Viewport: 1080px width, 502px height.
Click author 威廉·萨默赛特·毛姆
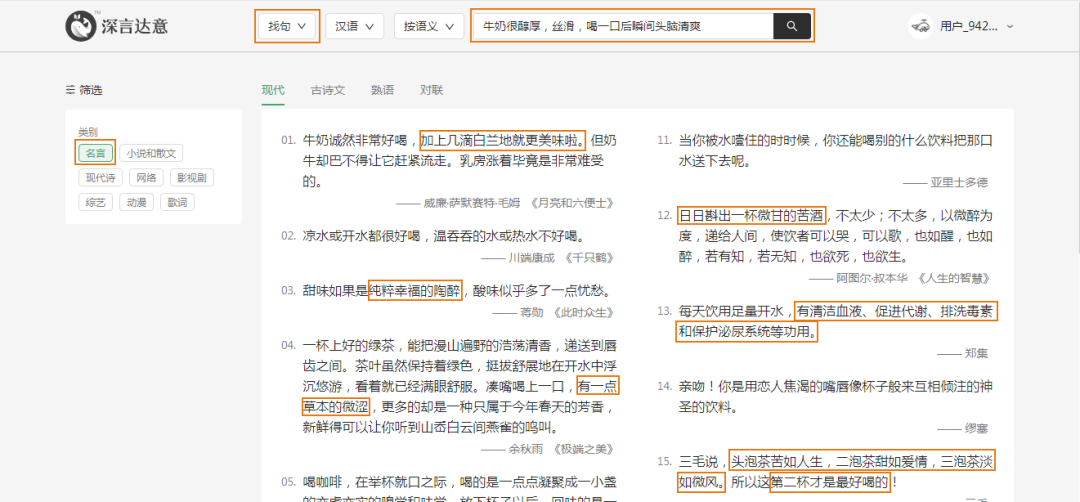point(472,203)
